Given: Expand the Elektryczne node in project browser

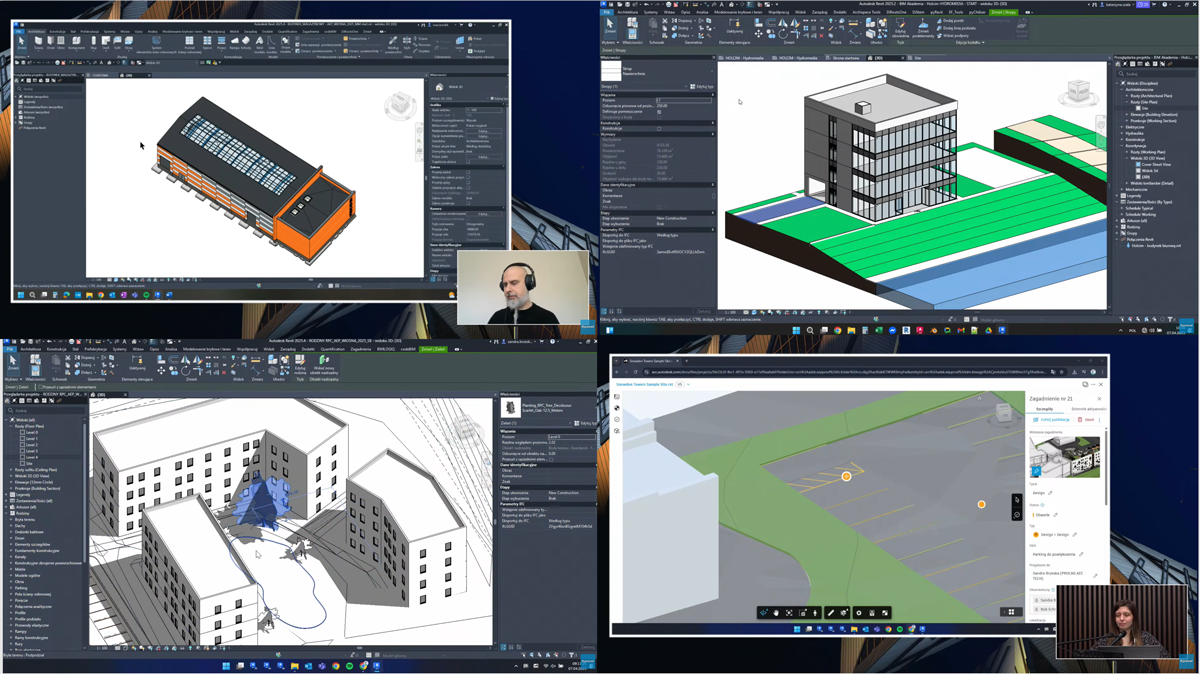Looking at the screenshot, I should [1121, 127].
